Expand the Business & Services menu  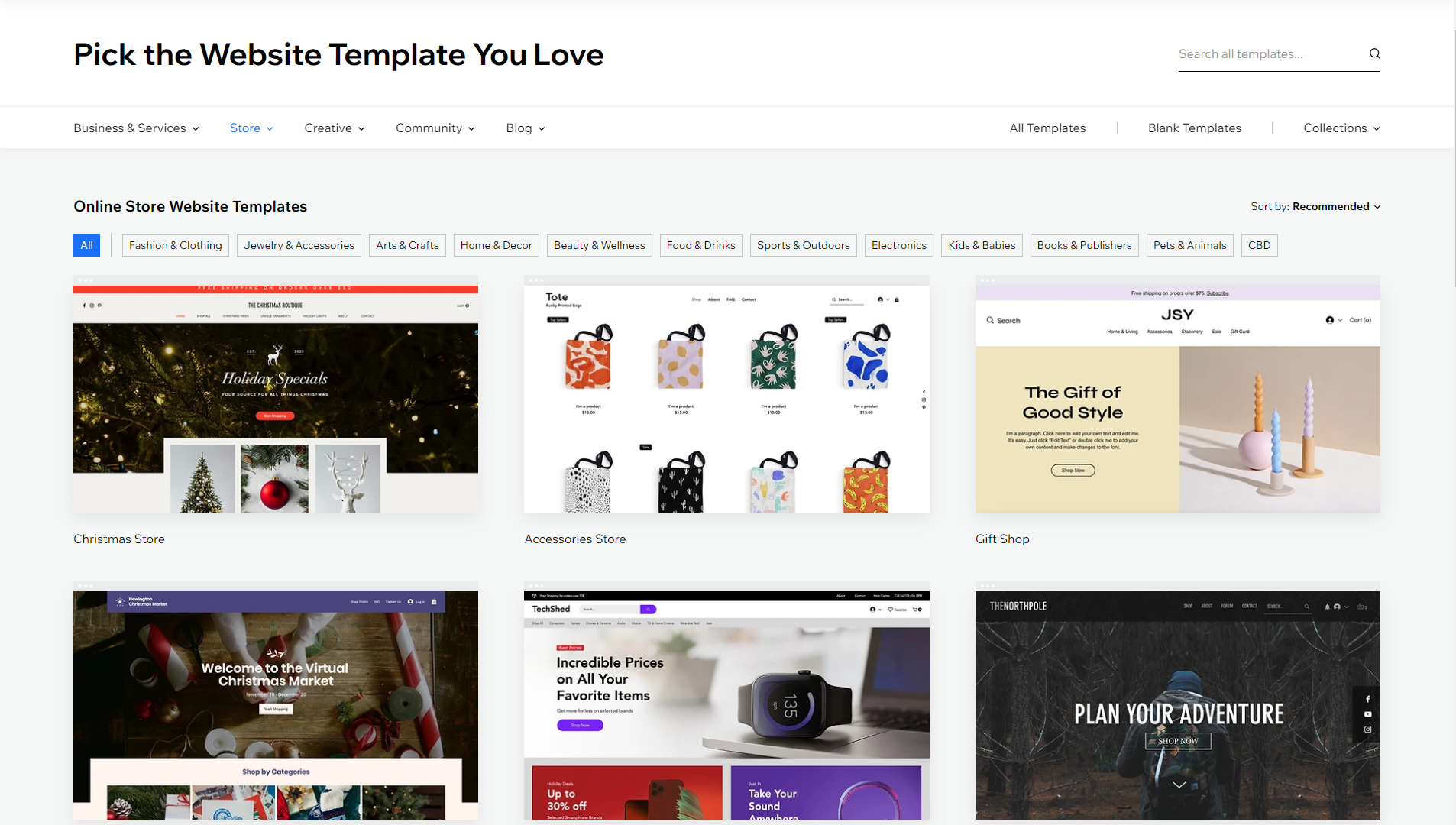coord(136,128)
